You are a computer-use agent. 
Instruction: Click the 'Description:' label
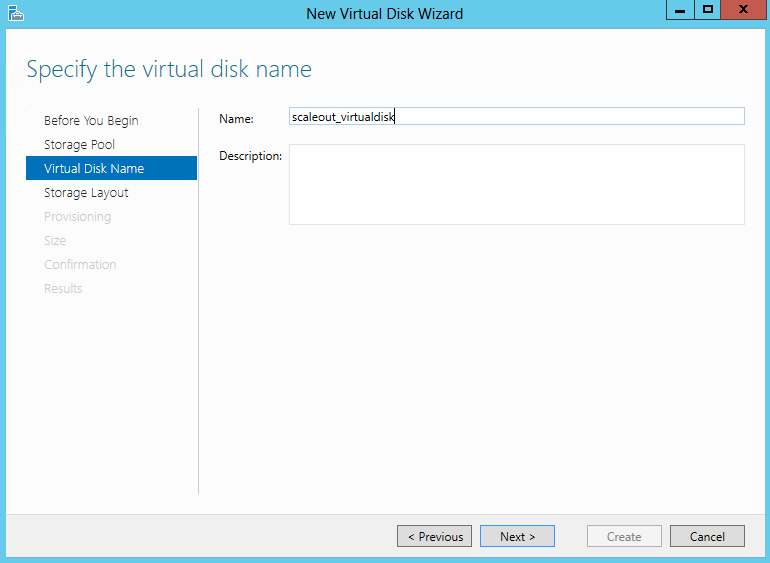[x=250, y=156]
